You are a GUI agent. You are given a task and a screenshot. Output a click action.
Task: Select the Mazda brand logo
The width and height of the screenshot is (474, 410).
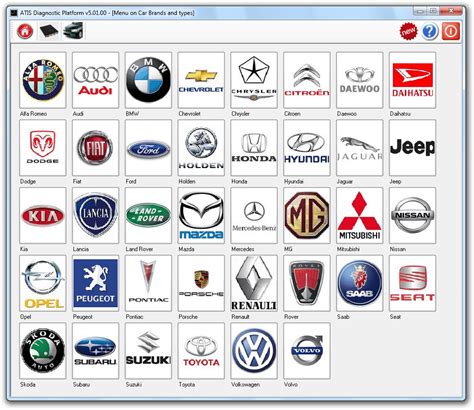(x=201, y=215)
